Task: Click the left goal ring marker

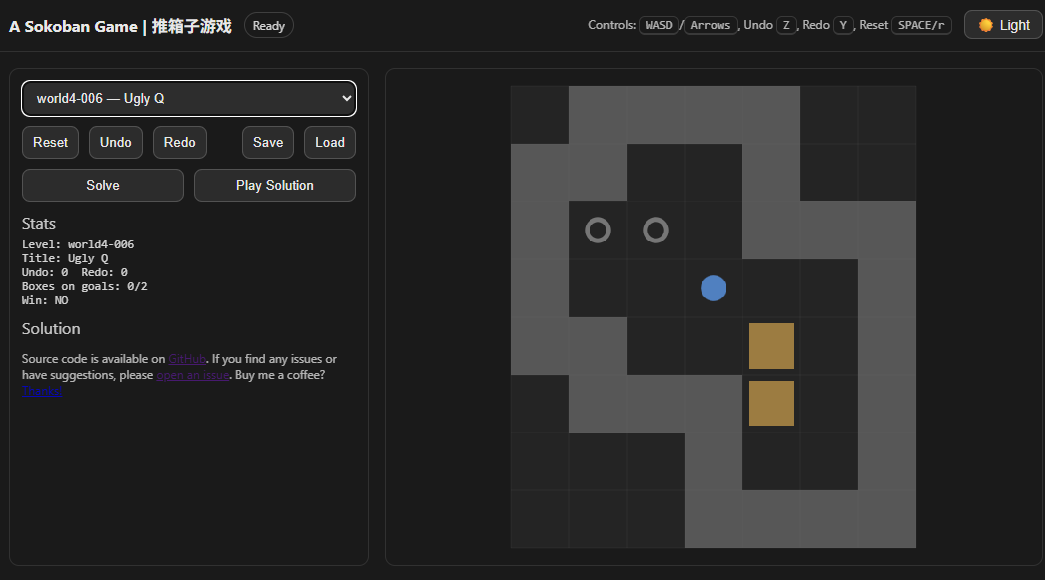Action: point(598,230)
